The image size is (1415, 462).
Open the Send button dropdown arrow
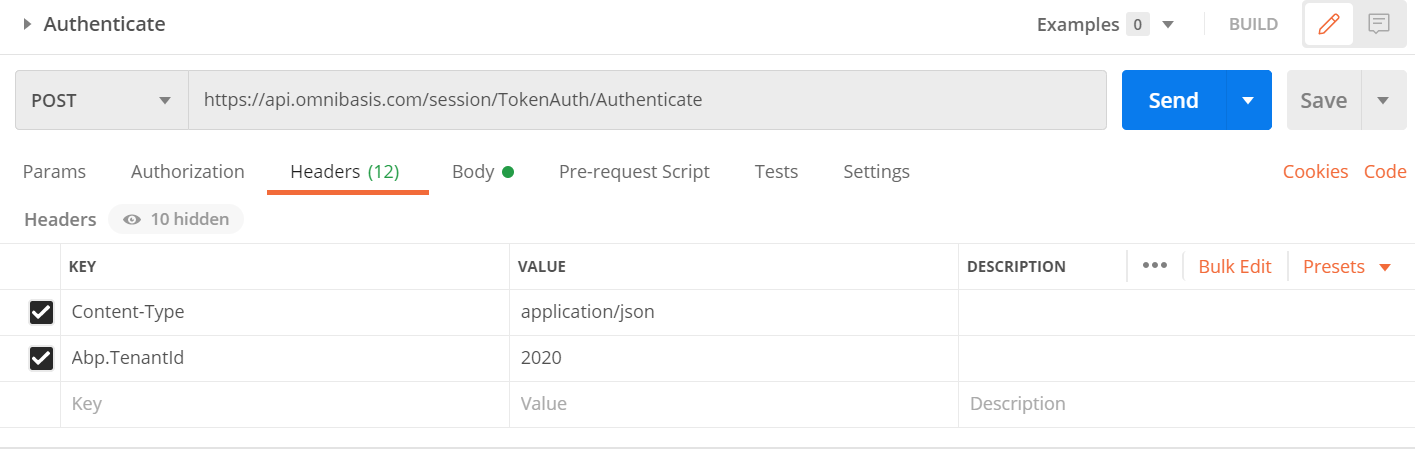(x=1248, y=100)
